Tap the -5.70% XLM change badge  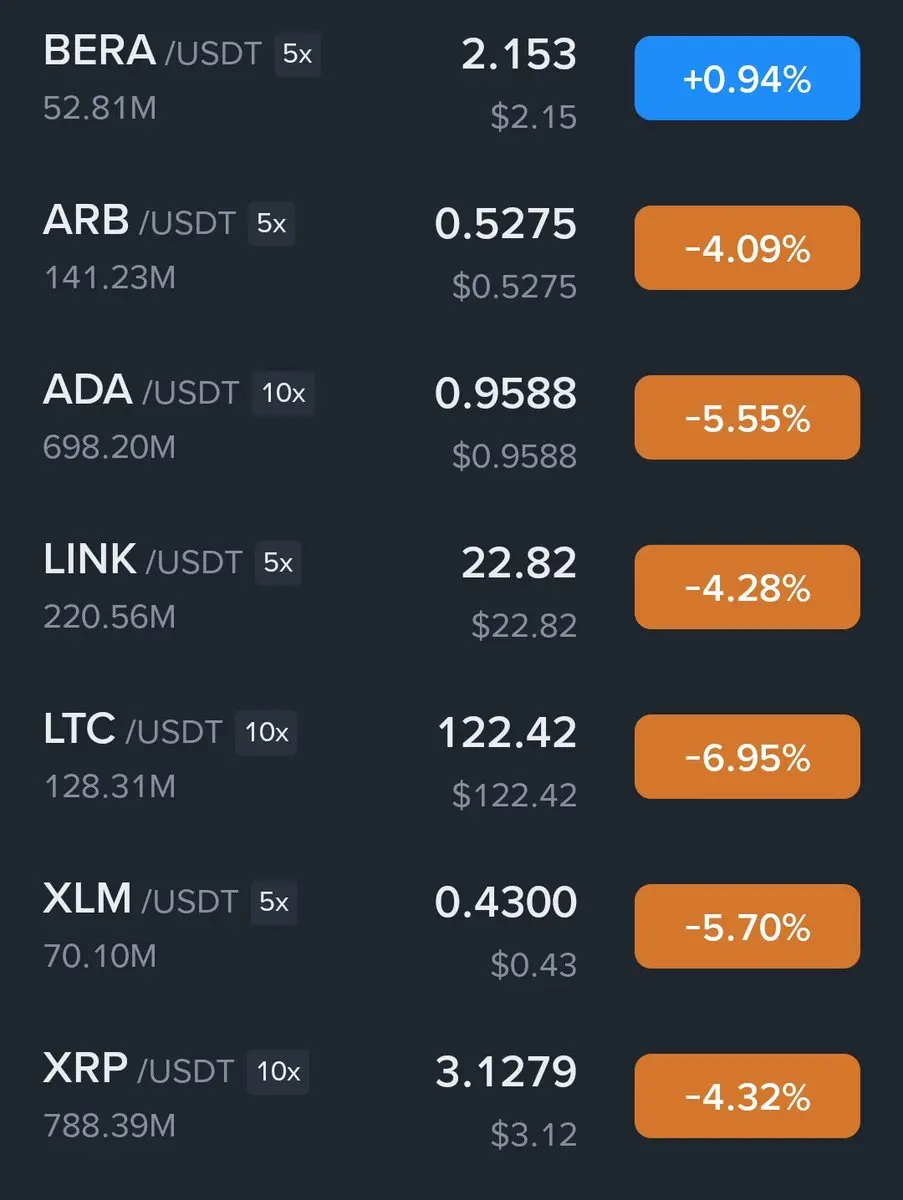pos(747,927)
